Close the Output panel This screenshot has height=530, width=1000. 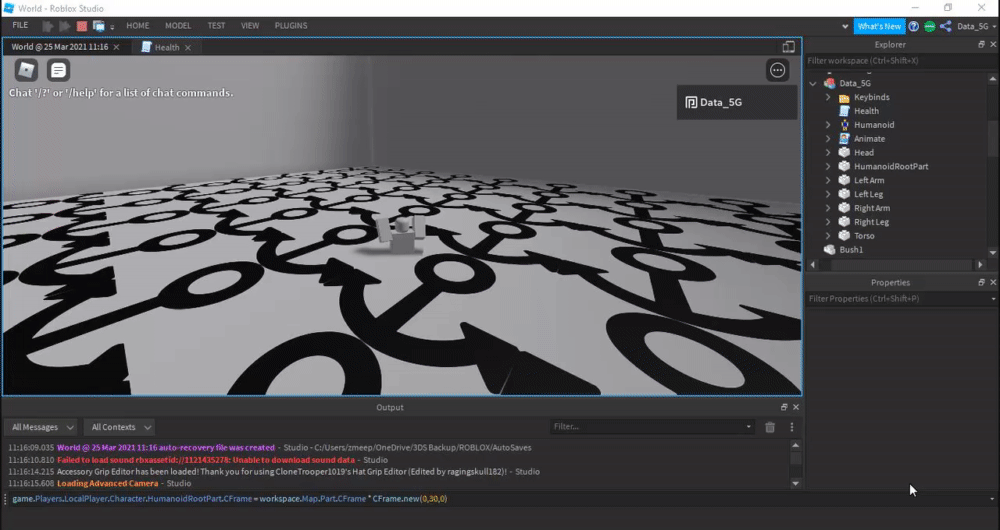795,407
